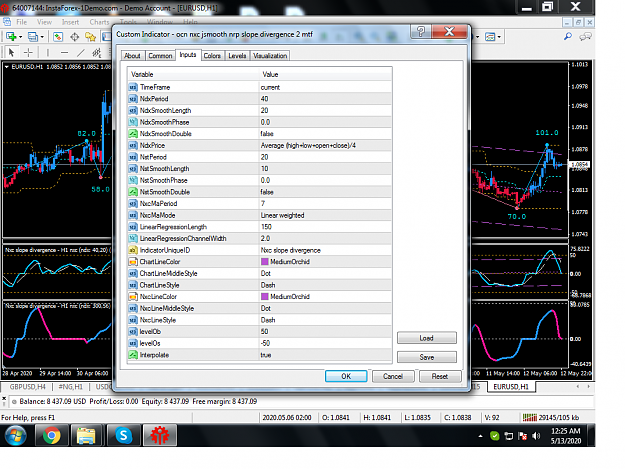Select the cursor arrow tool
The image size is (625, 469).
[12, 52]
